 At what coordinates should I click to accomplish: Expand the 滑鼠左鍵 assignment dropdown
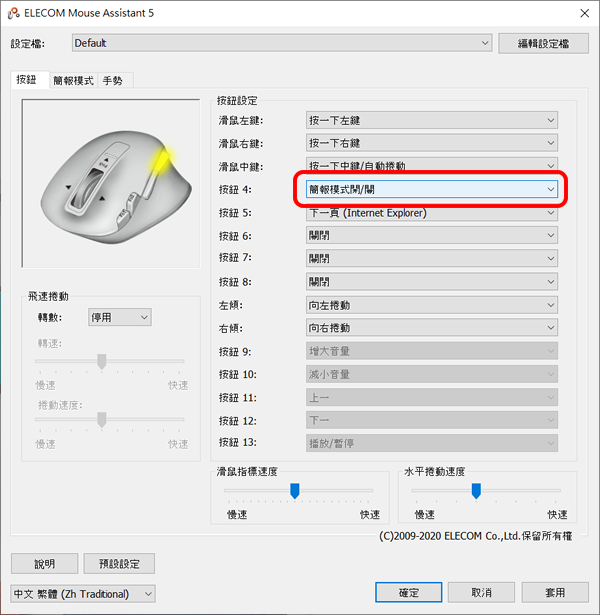[432, 120]
